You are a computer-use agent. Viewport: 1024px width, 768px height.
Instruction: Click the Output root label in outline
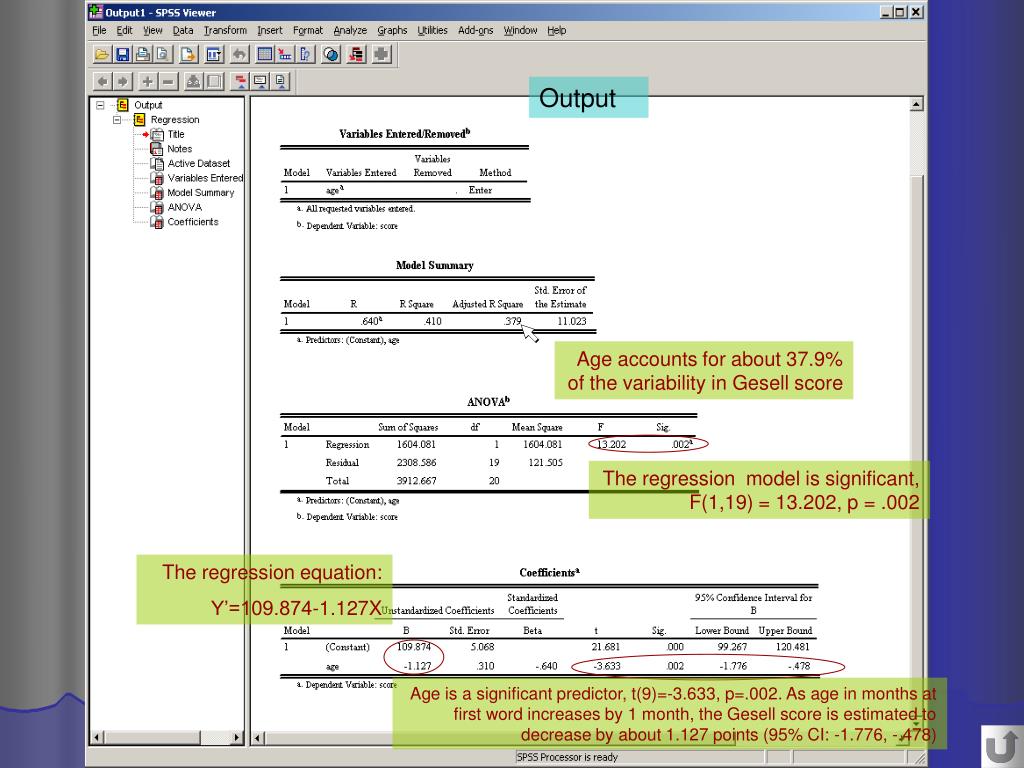pyautogui.click(x=148, y=105)
